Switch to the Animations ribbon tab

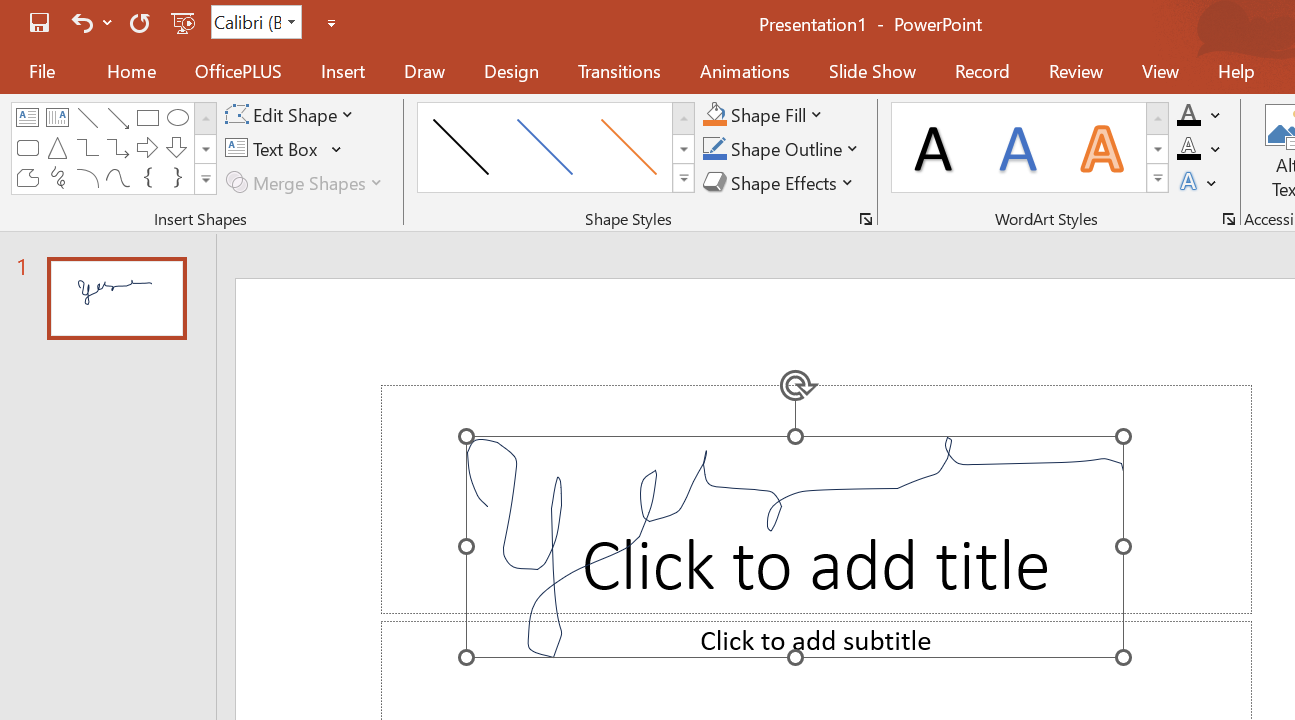coord(744,71)
